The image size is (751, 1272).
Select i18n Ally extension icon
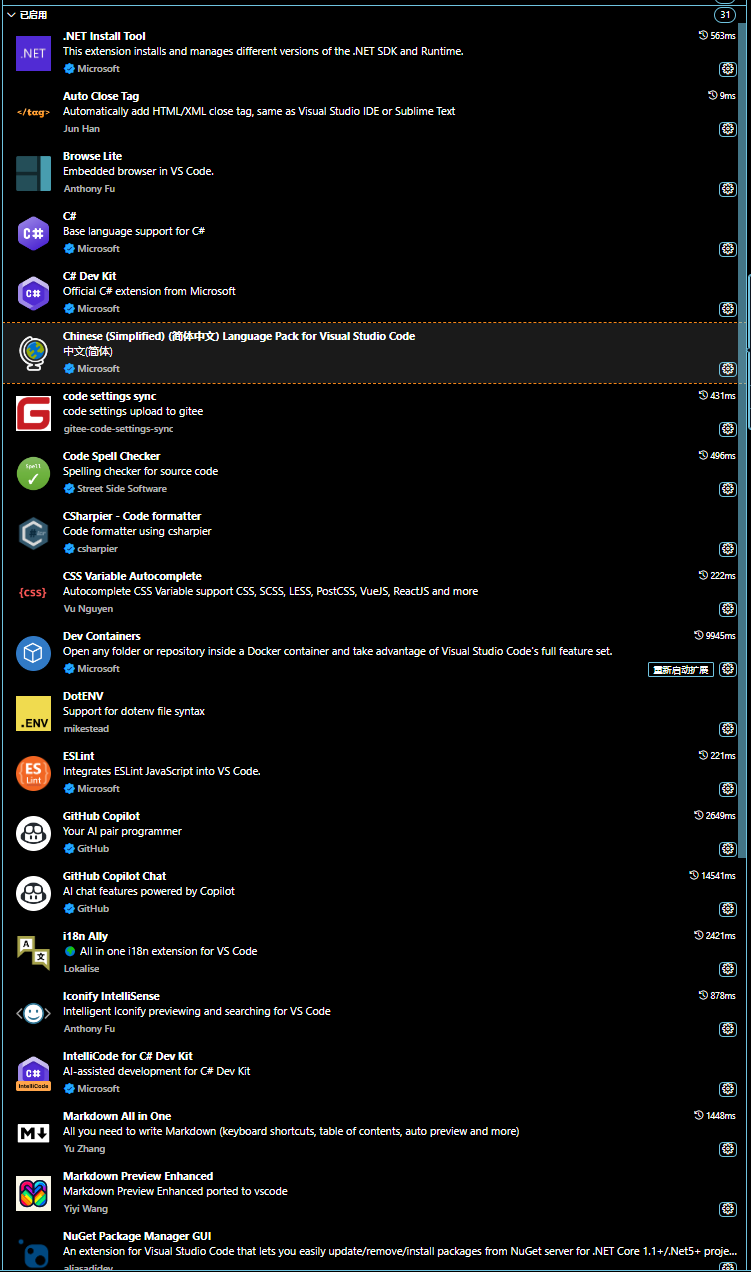(33, 953)
